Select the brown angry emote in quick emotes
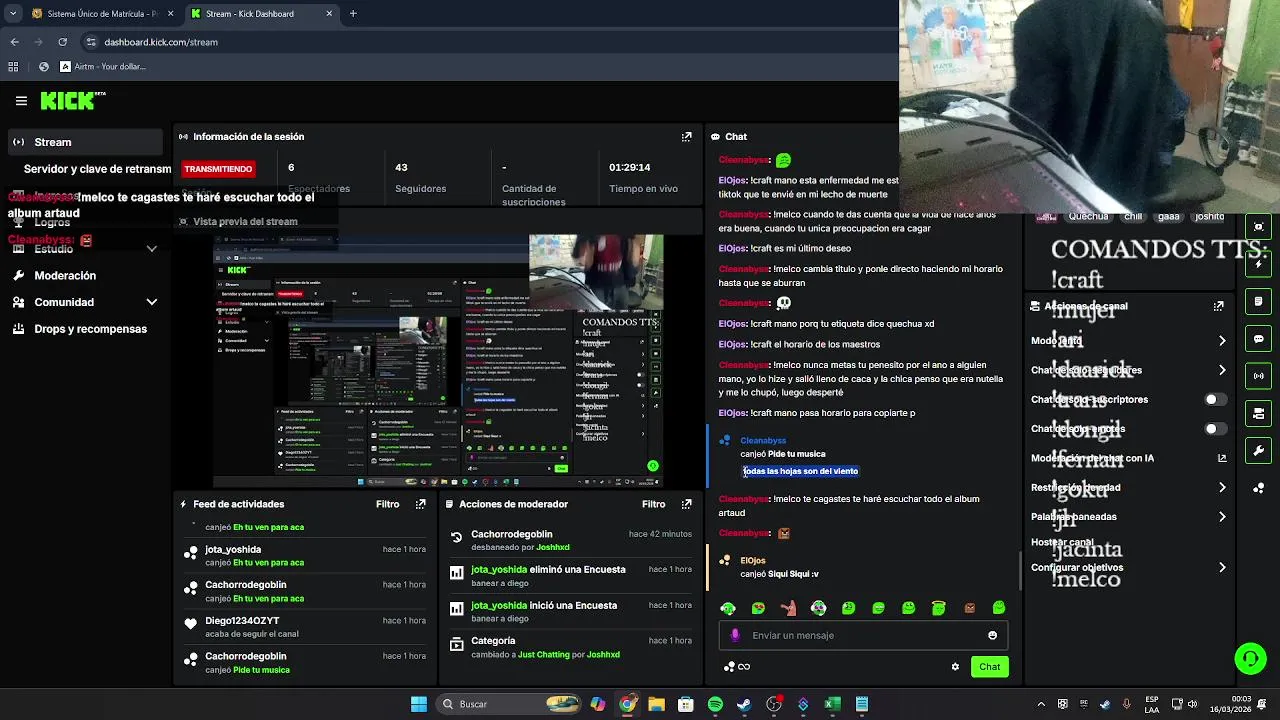Screen dimensions: 1280x720 coord(969,608)
